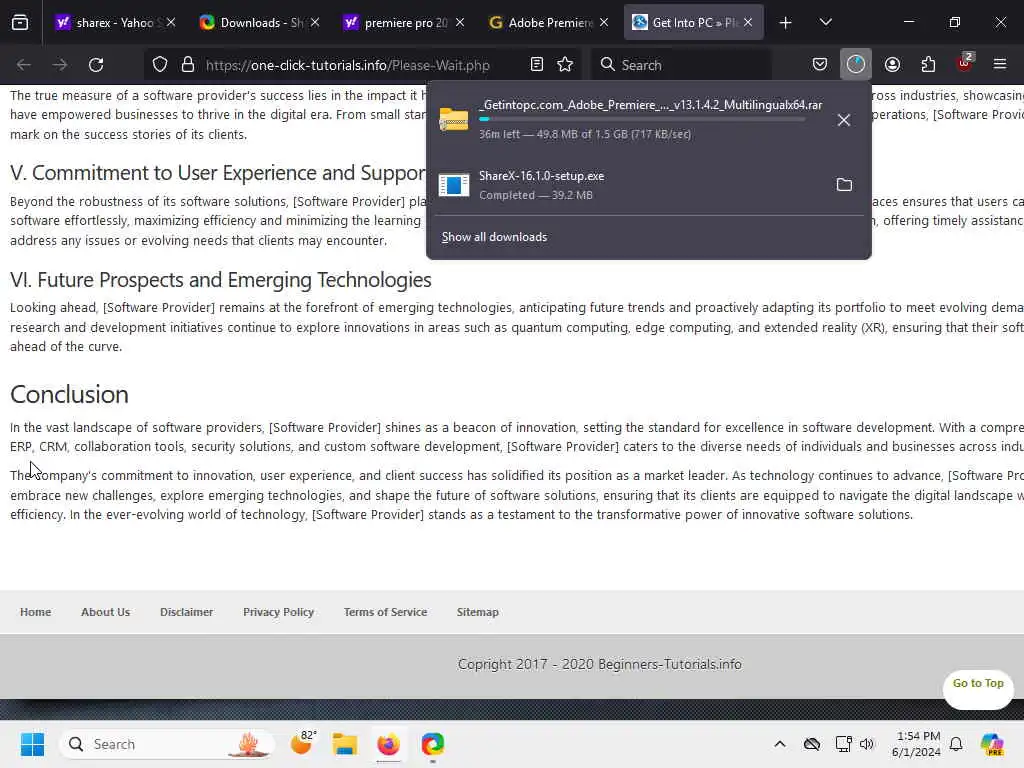
Task: Expand the hidden system tray icons
Action: pos(780,744)
